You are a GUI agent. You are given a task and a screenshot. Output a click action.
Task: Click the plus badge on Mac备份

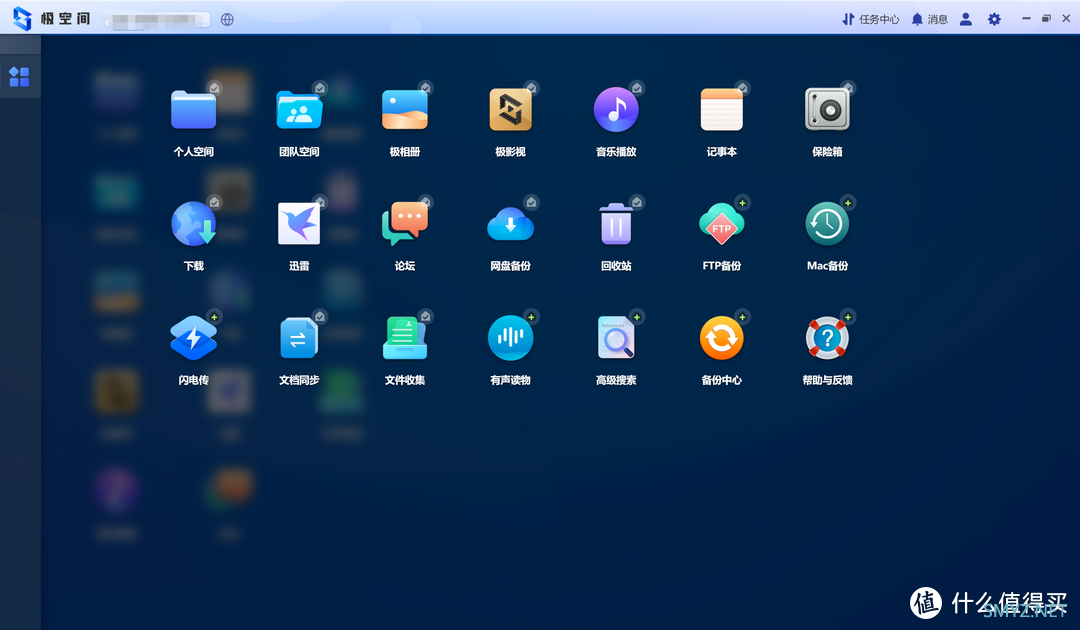click(x=848, y=202)
